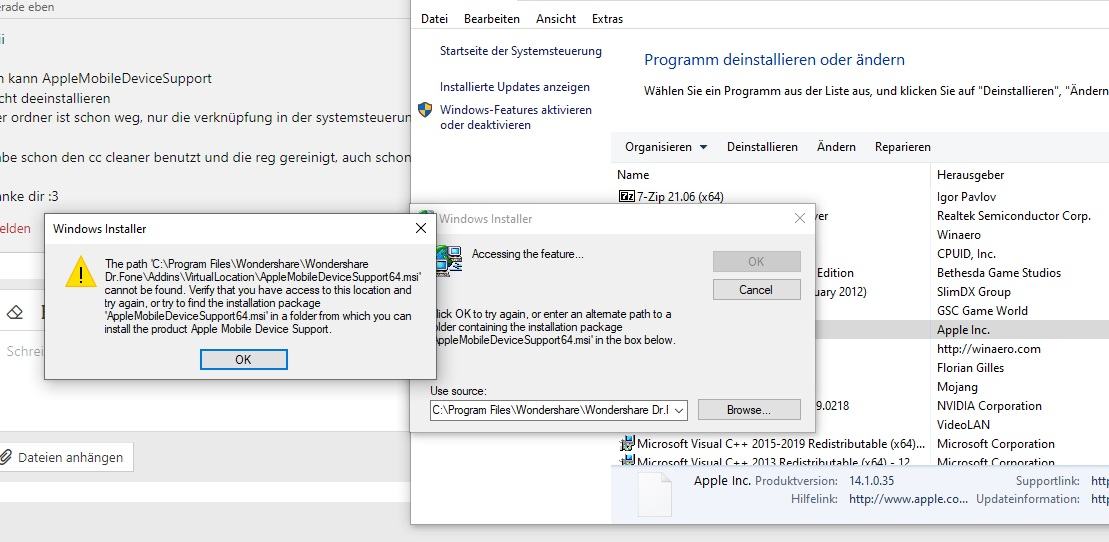This screenshot has width=1109, height=542.
Task: Click publisher Mojang
Action: (x=957, y=387)
